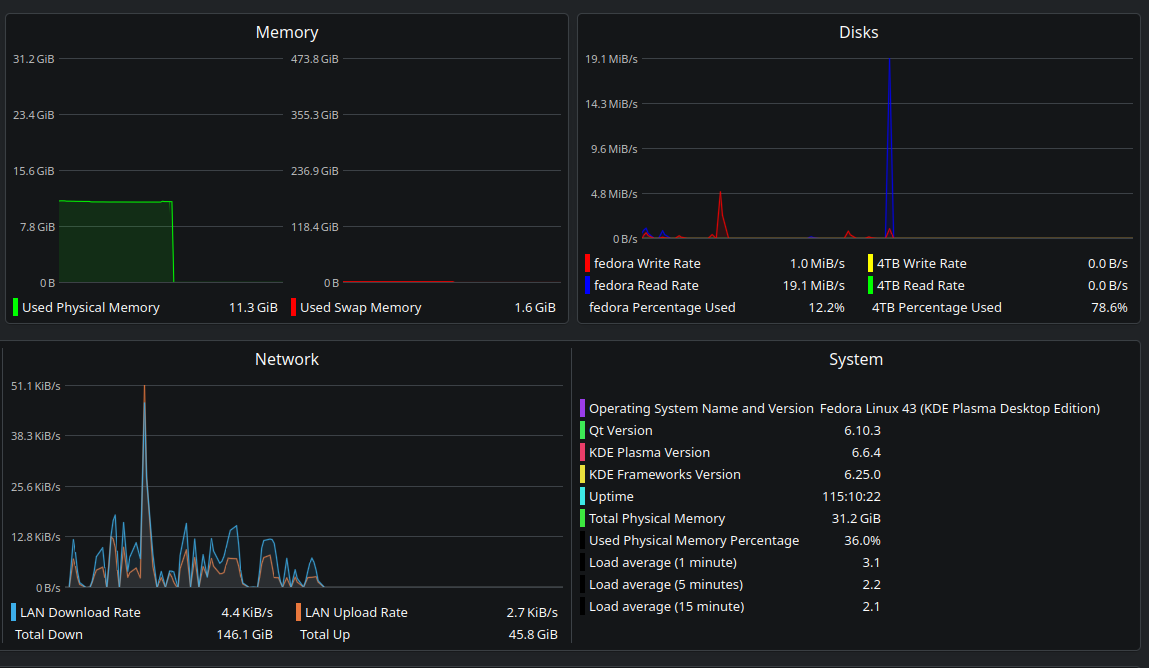Click the 2.2 five-minute load value
Image resolution: width=1149 pixels, height=668 pixels.
point(871,584)
